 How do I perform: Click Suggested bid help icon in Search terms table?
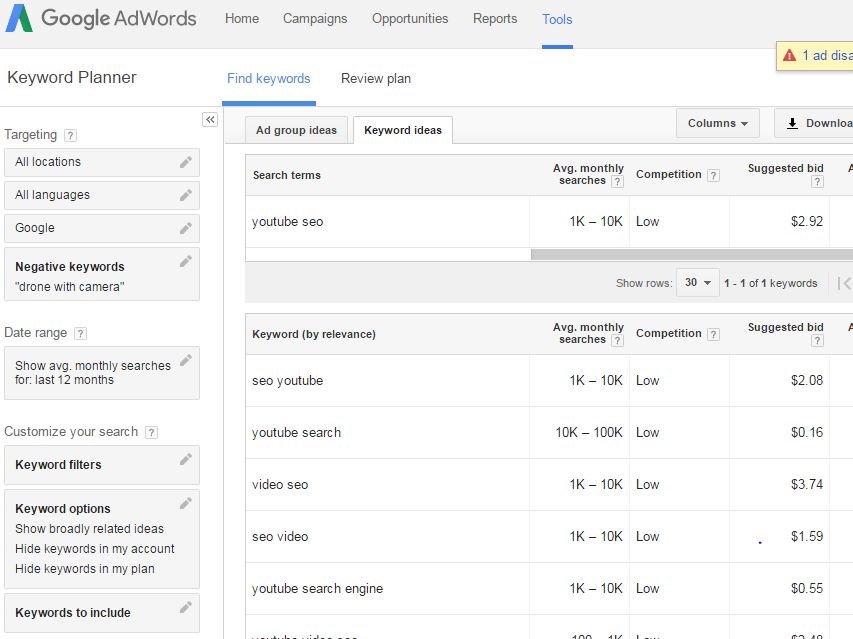[x=817, y=182]
